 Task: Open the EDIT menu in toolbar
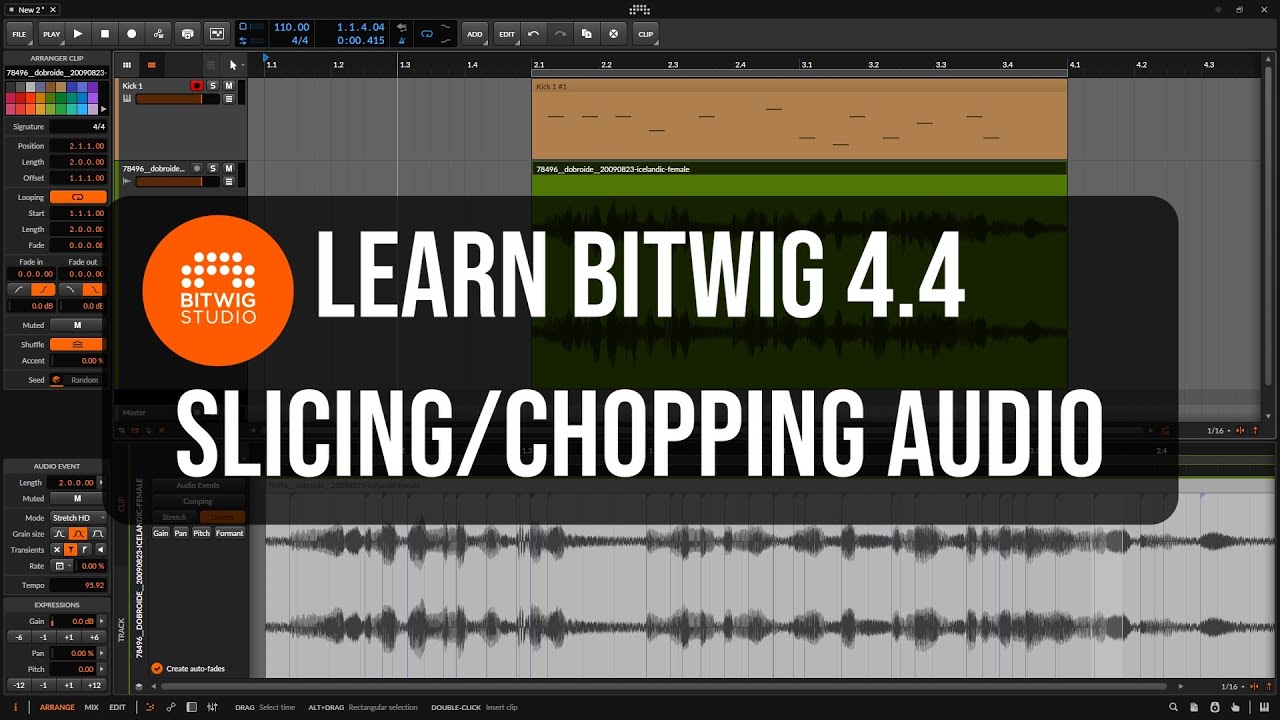tap(507, 34)
